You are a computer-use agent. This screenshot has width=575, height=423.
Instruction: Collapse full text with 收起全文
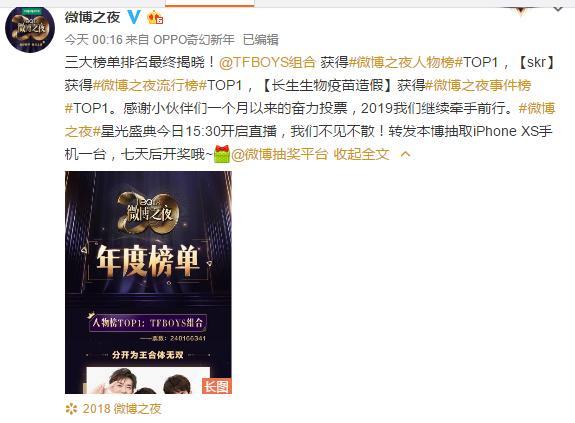362,154
